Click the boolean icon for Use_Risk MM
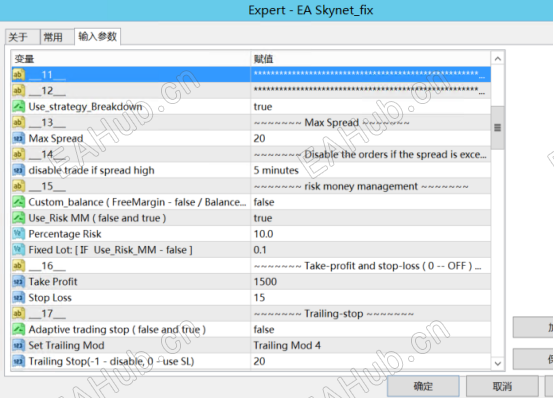This screenshot has width=554, height=398. tap(18, 218)
